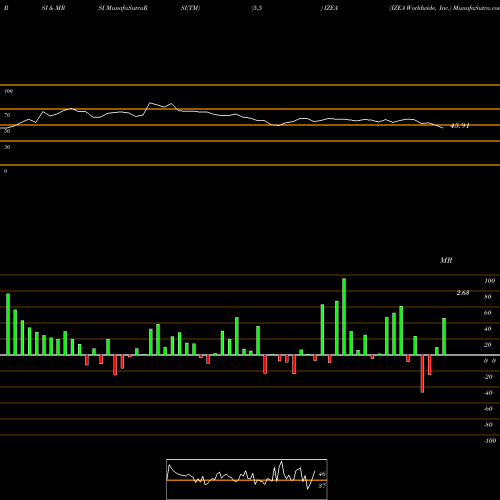This screenshot has height=500, width=500.
Task: Click the ') IZEA' ticker label in header
Action: [x=329, y=8]
